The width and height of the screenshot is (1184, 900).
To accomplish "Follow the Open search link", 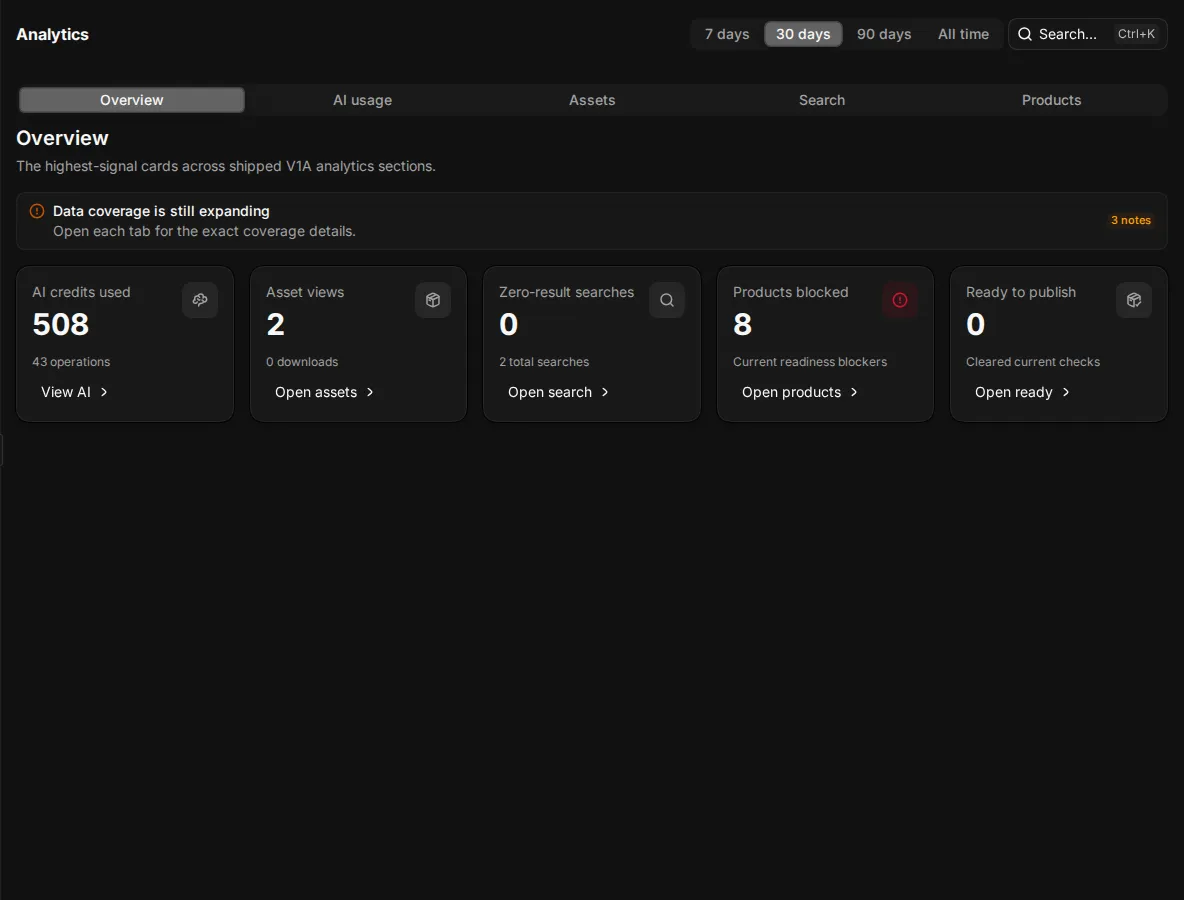I will 558,392.
